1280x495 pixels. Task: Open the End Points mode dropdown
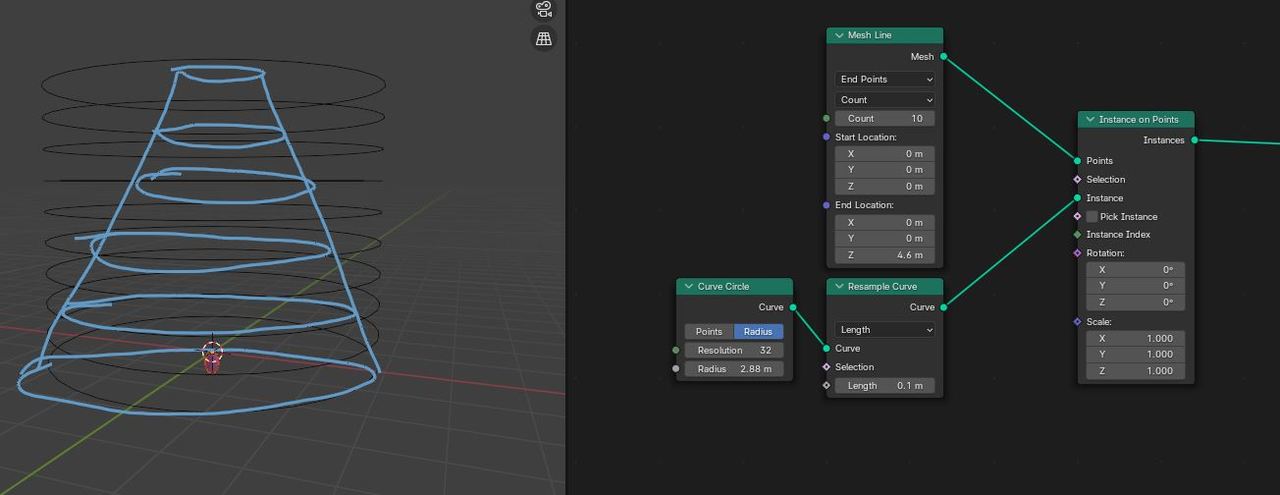click(x=885, y=79)
